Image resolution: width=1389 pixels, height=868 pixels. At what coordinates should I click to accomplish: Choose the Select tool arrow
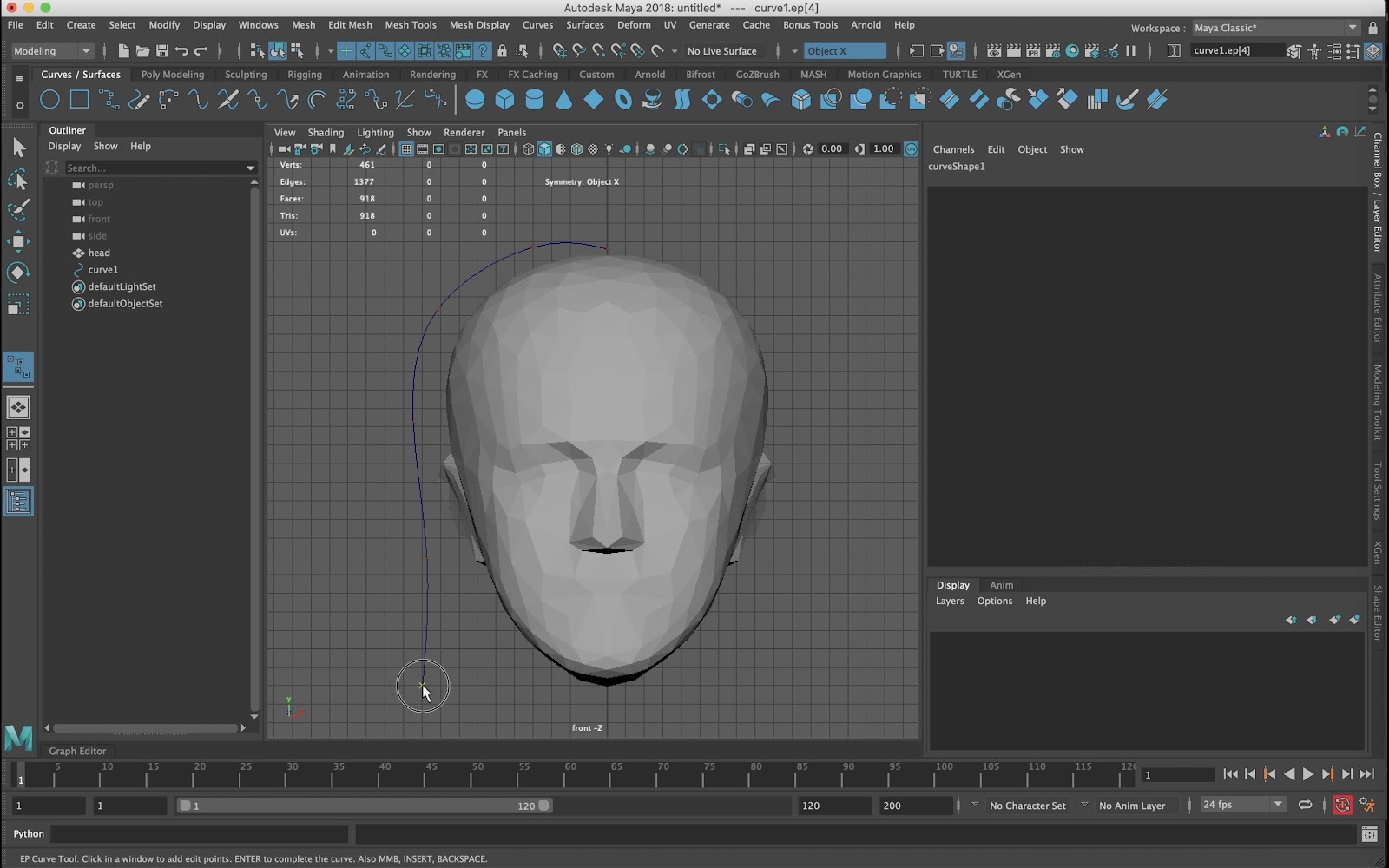[x=17, y=148]
